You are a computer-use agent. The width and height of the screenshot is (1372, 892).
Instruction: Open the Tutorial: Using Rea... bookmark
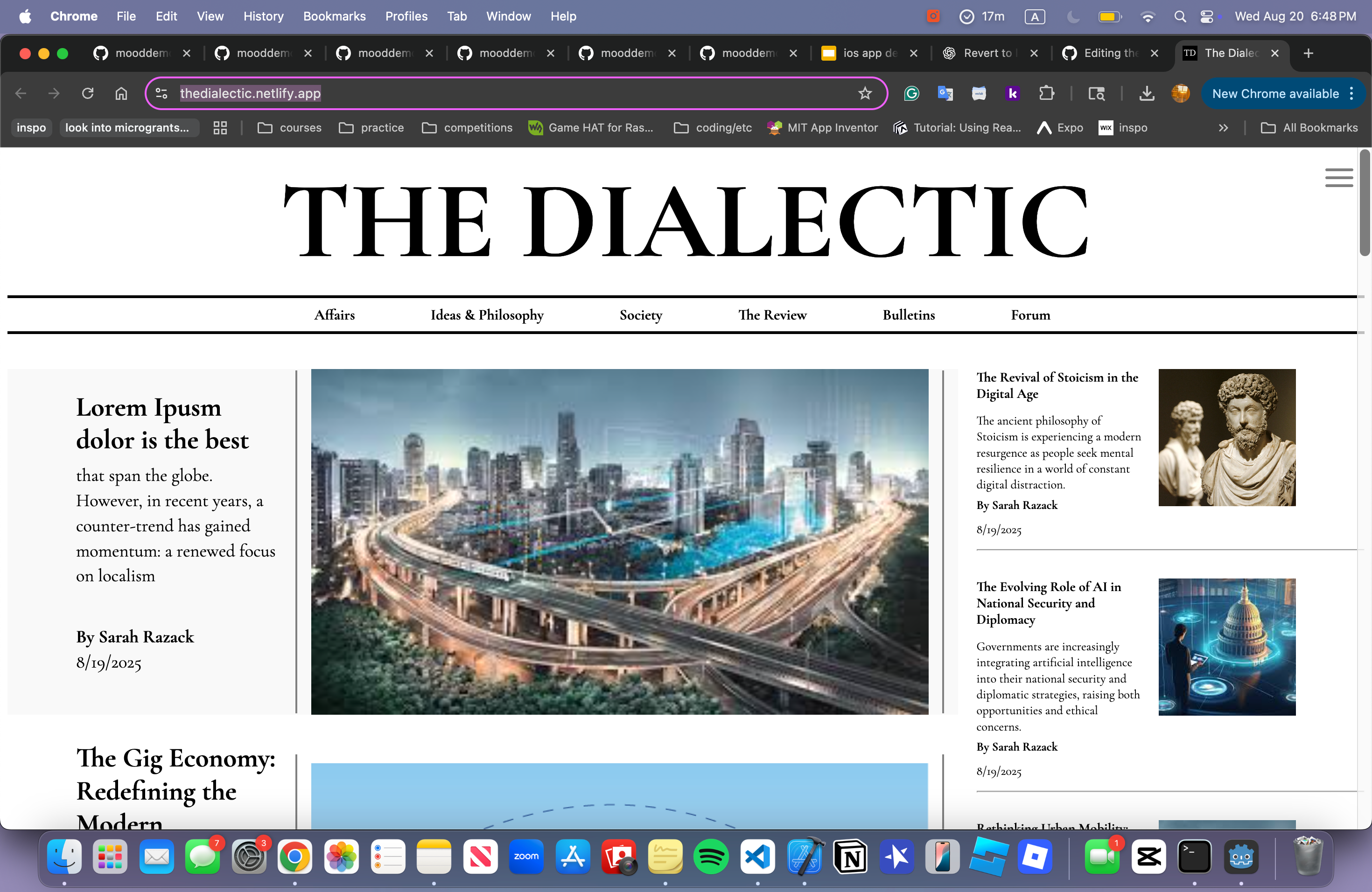click(957, 128)
